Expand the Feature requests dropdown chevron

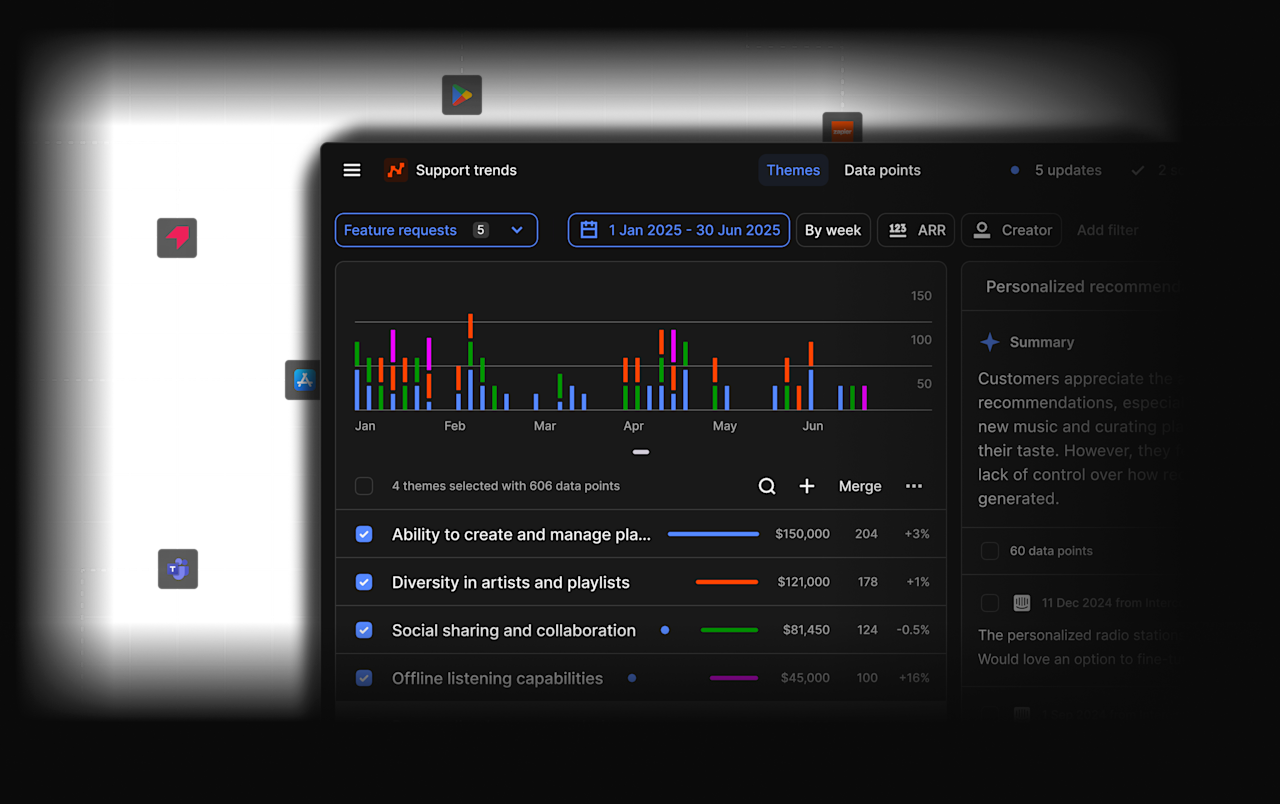(x=517, y=230)
